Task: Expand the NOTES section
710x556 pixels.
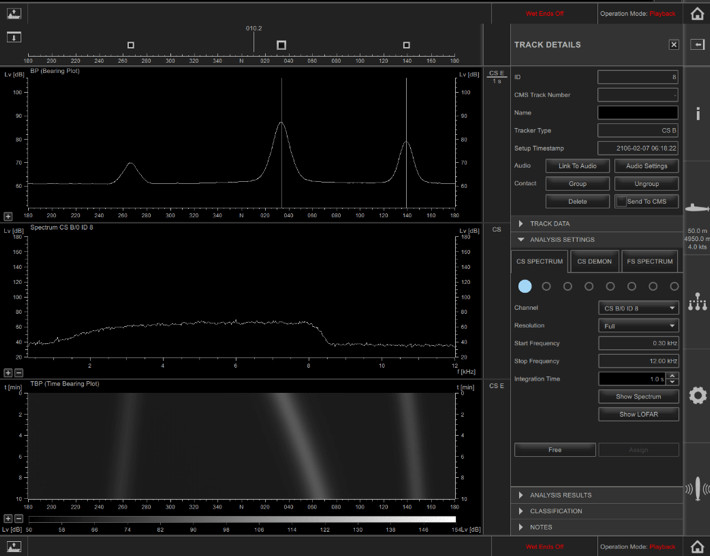Action: click(597, 527)
